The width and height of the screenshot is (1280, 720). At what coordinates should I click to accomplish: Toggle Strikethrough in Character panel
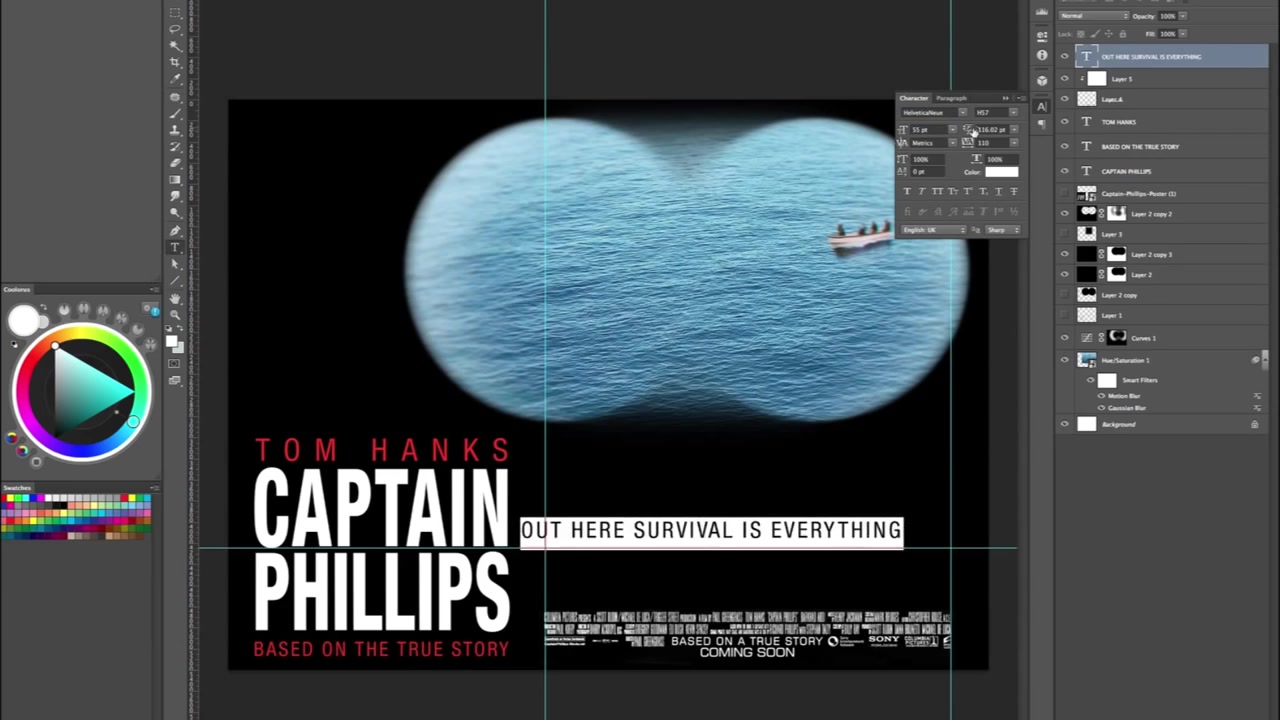[x=1014, y=191]
